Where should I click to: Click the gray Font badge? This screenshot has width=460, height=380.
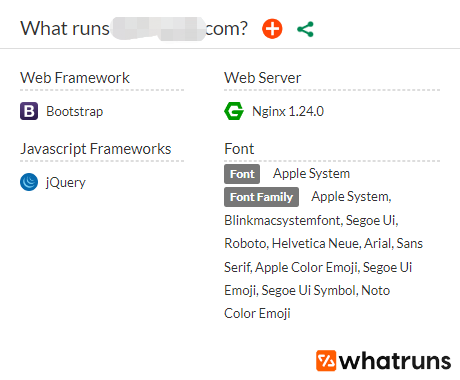(242, 174)
